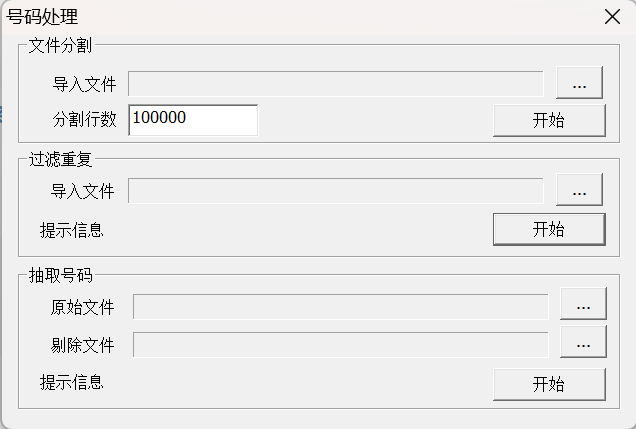Browse for import file in 文件分割 section

[x=579, y=84]
